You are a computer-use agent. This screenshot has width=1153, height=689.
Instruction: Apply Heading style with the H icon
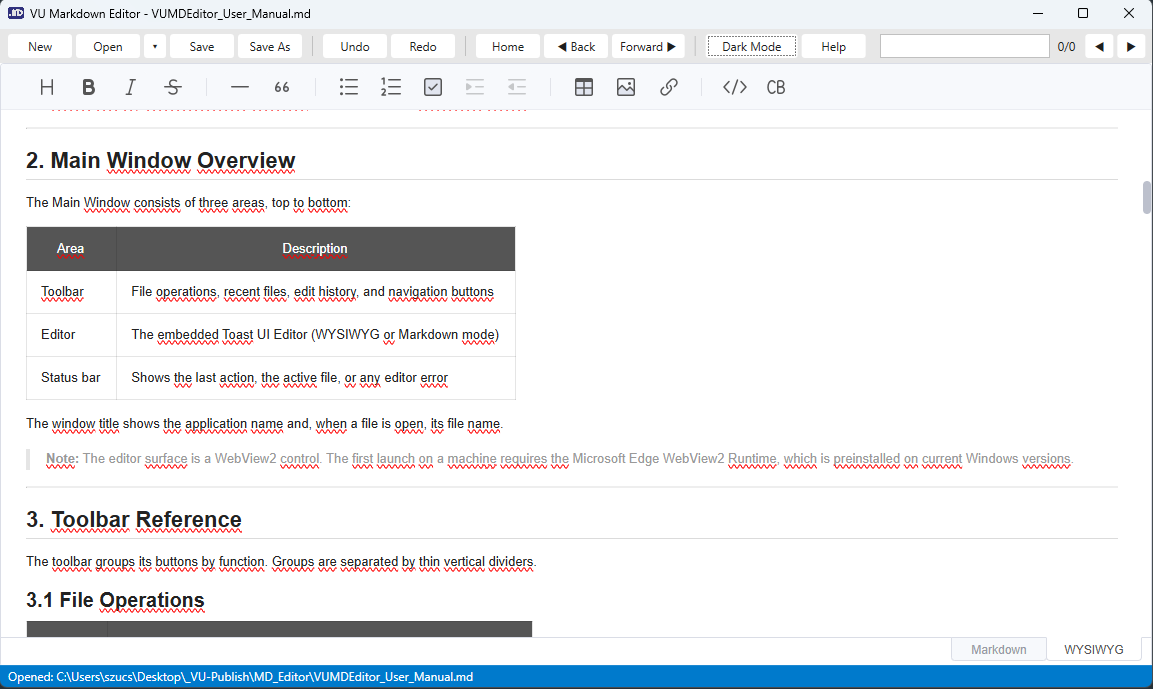(47, 88)
